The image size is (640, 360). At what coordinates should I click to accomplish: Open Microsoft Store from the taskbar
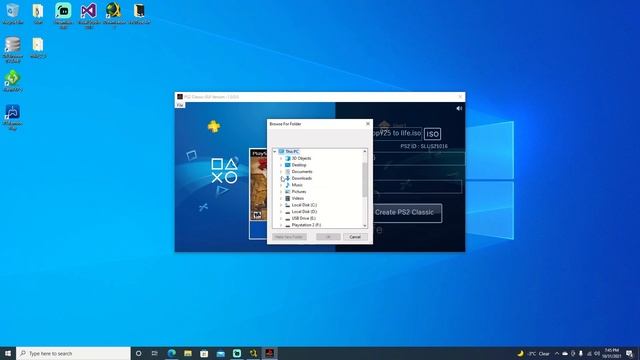point(204,353)
